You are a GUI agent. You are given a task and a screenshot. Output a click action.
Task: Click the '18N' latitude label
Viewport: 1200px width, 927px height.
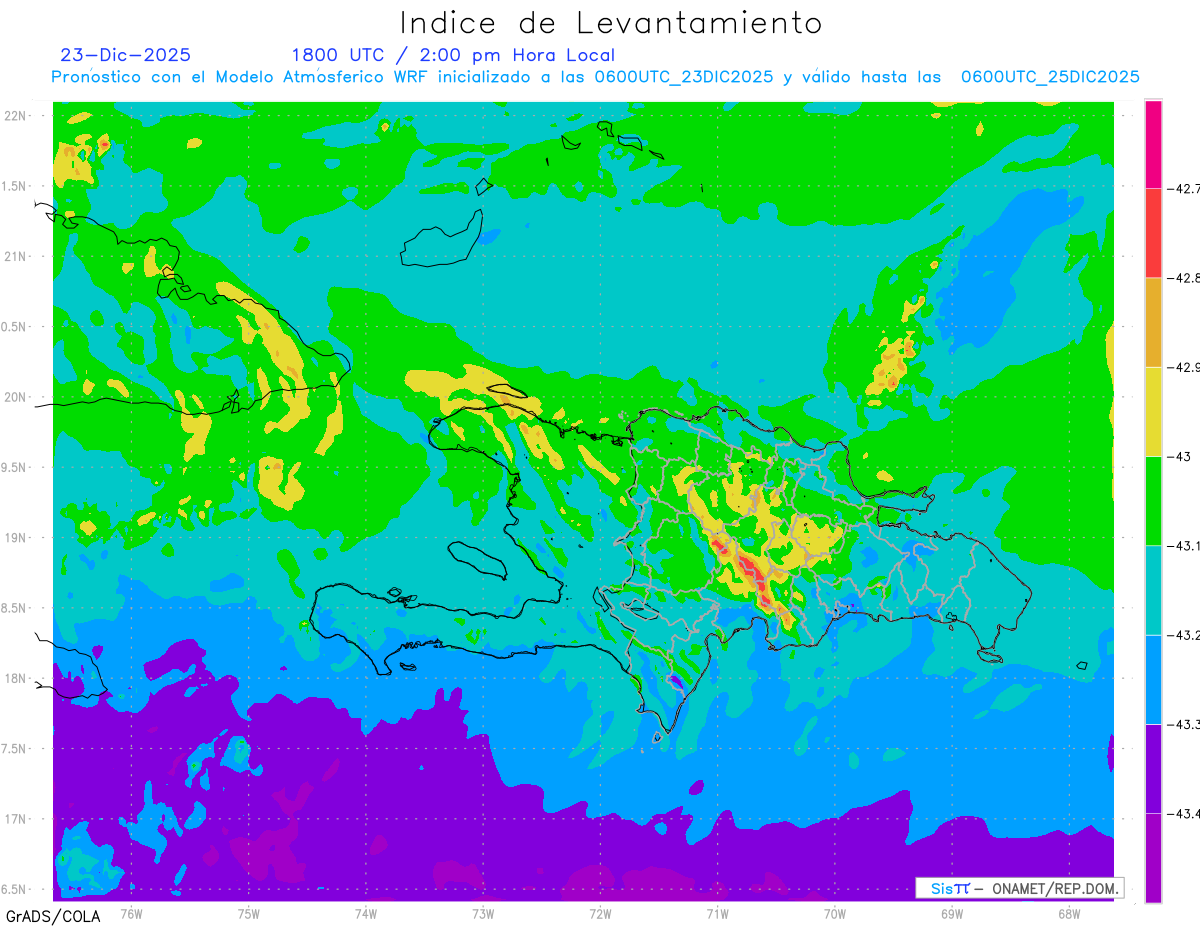click(x=15, y=679)
